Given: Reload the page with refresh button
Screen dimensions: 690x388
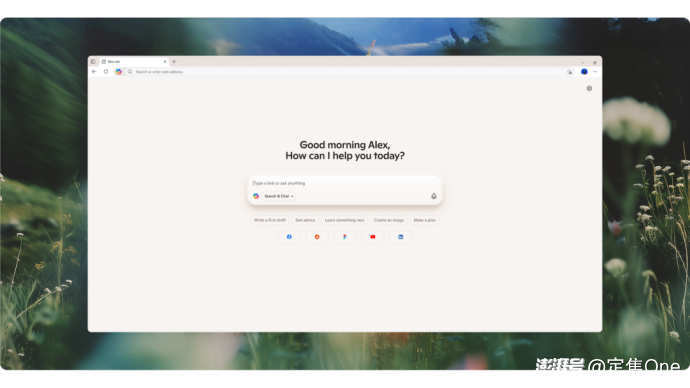Looking at the screenshot, I should point(106,72).
